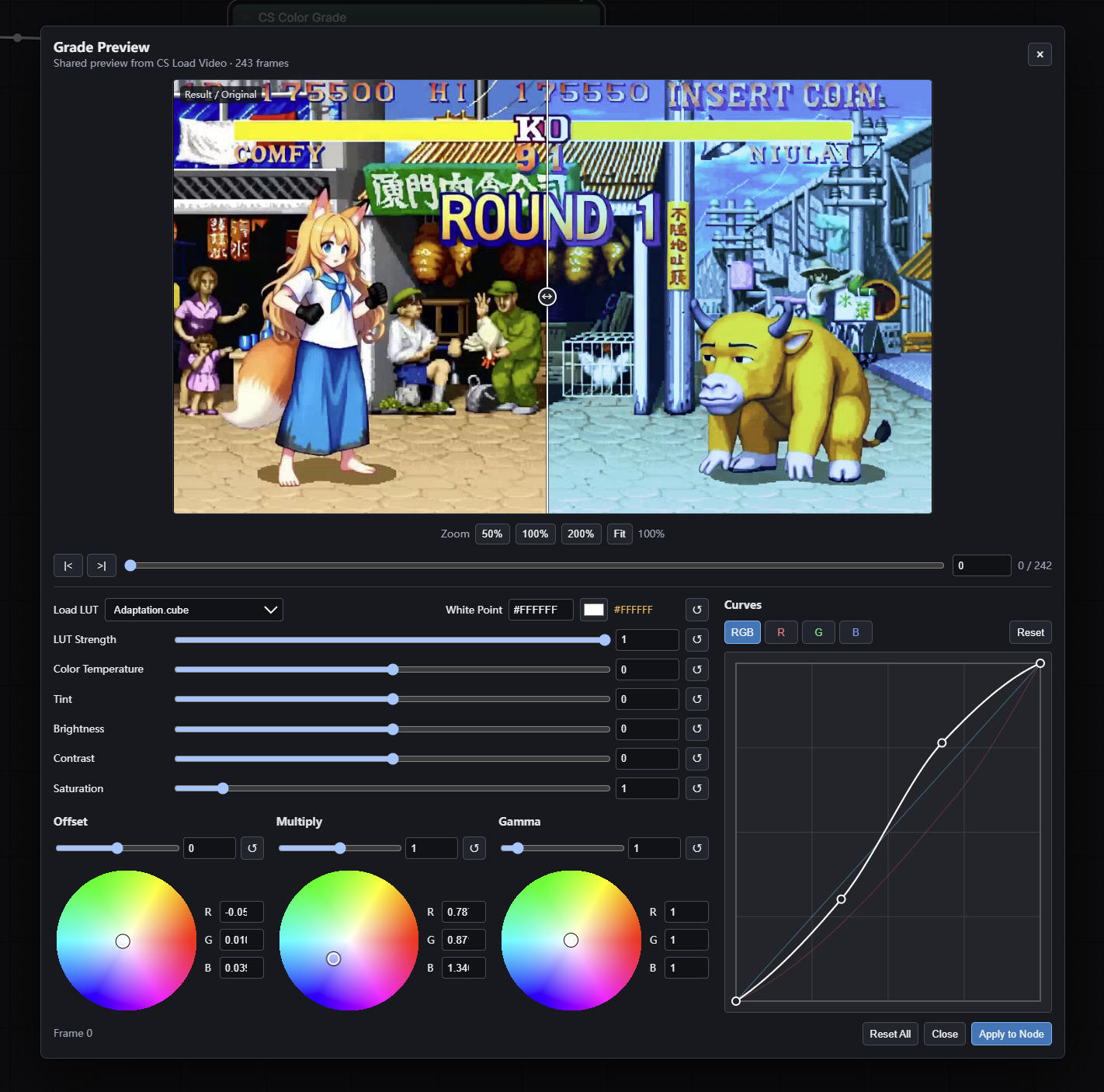Click the Color Temperature value field

647,669
